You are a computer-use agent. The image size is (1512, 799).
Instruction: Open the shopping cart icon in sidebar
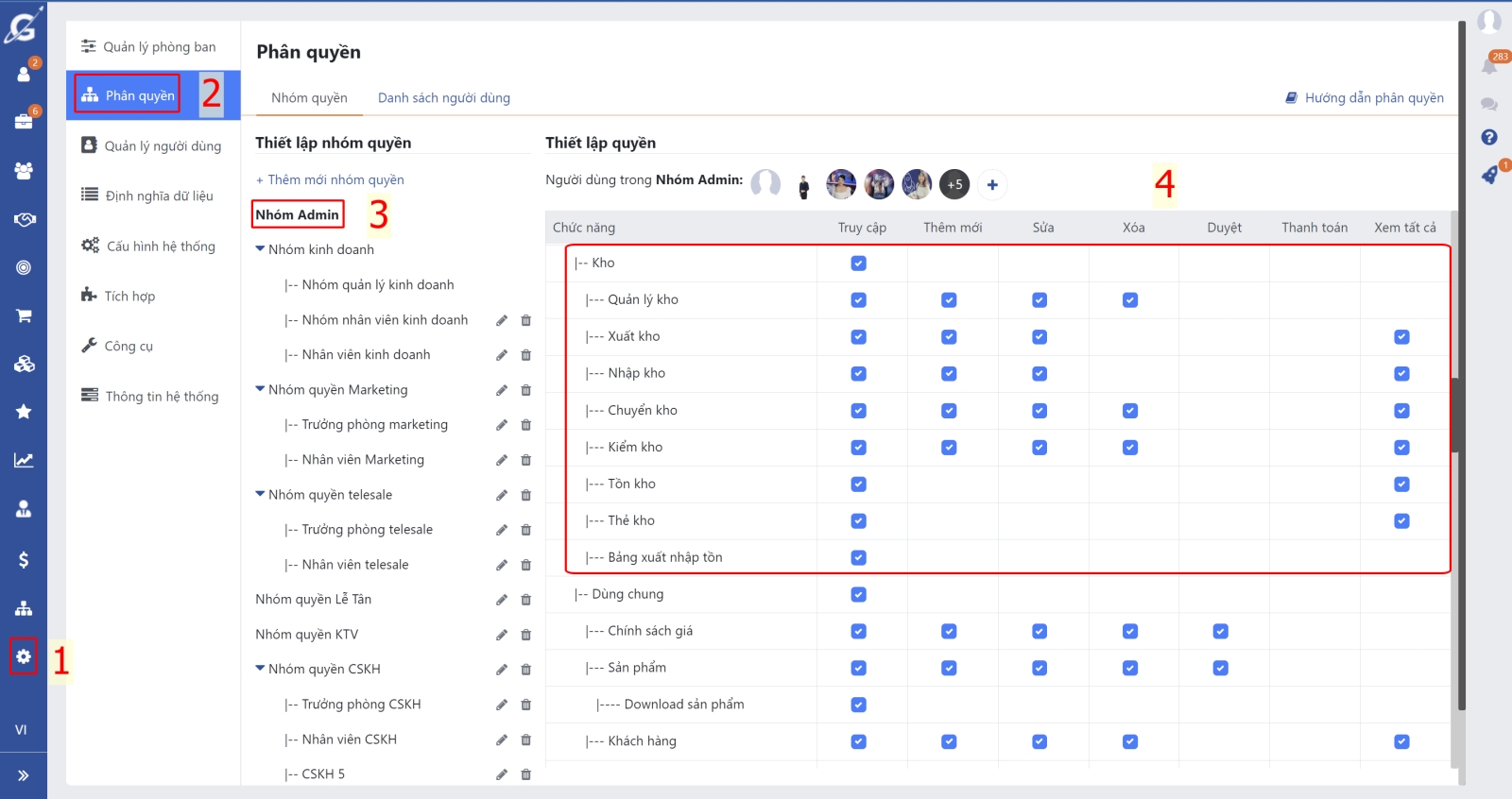[x=24, y=315]
